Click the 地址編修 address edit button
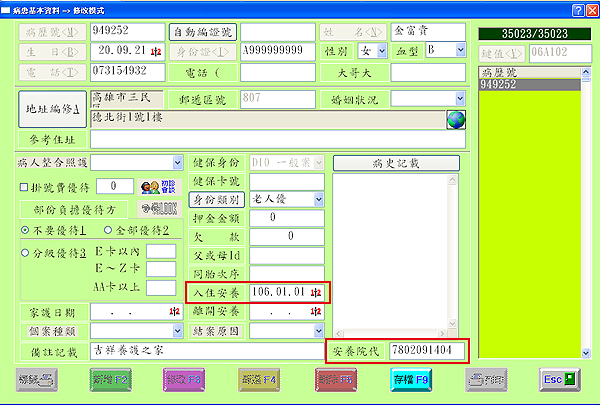The height and width of the screenshot is (405, 600). pyautogui.click(x=52, y=109)
